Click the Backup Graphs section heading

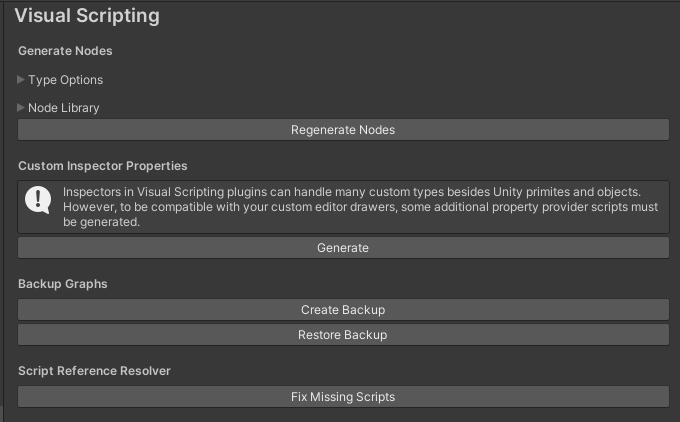click(x=62, y=284)
